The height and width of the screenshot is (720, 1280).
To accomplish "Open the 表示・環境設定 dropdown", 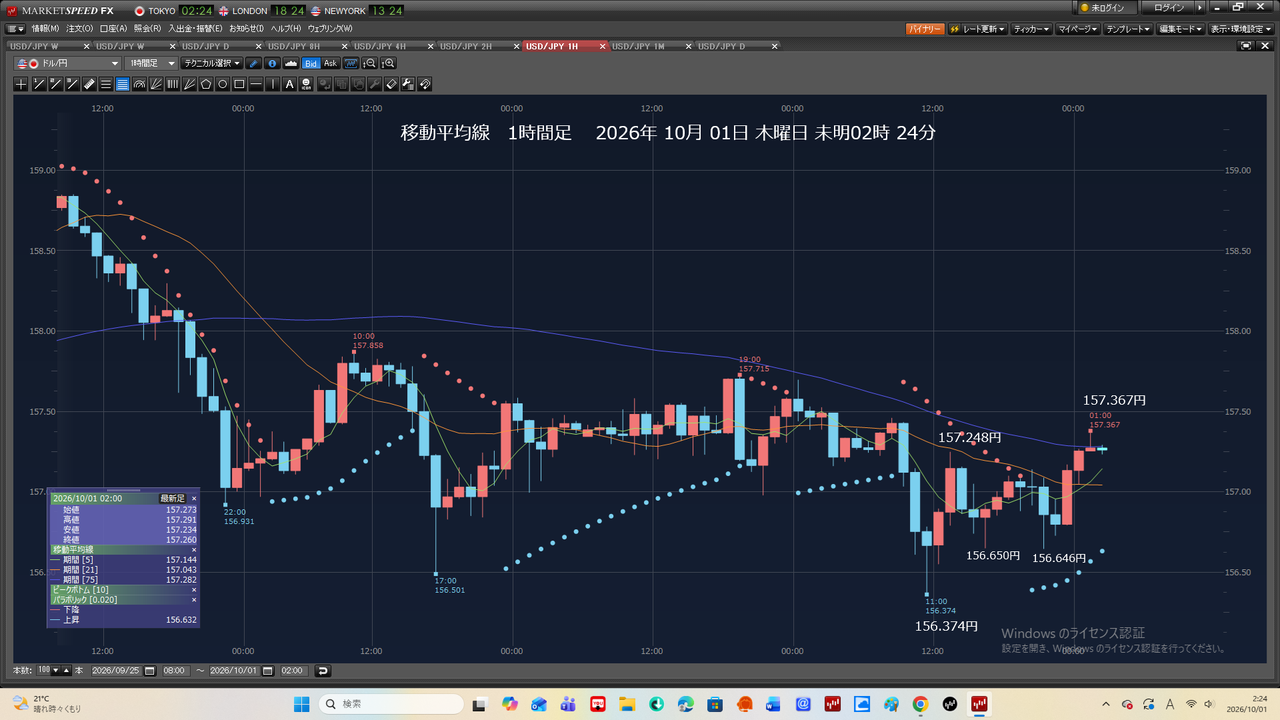I will (1239, 30).
